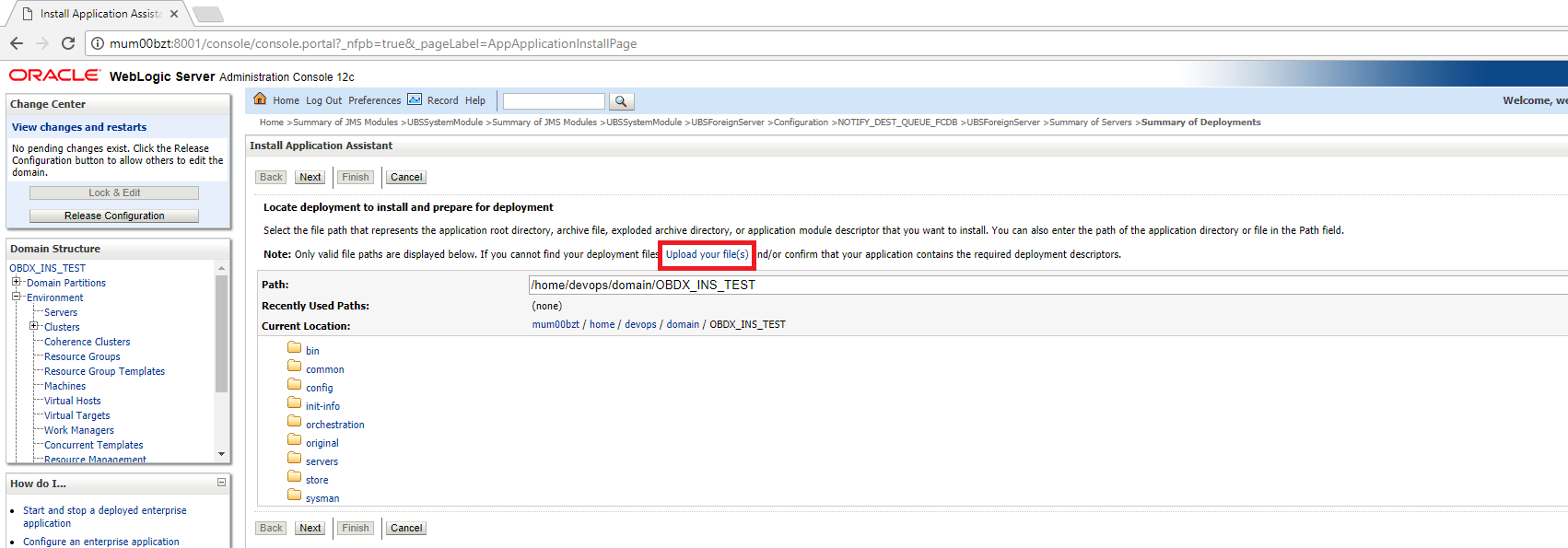Click domain tree scrollbar down arrow
Viewport: 1568px width, 548px height.
click(x=221, y=454)
